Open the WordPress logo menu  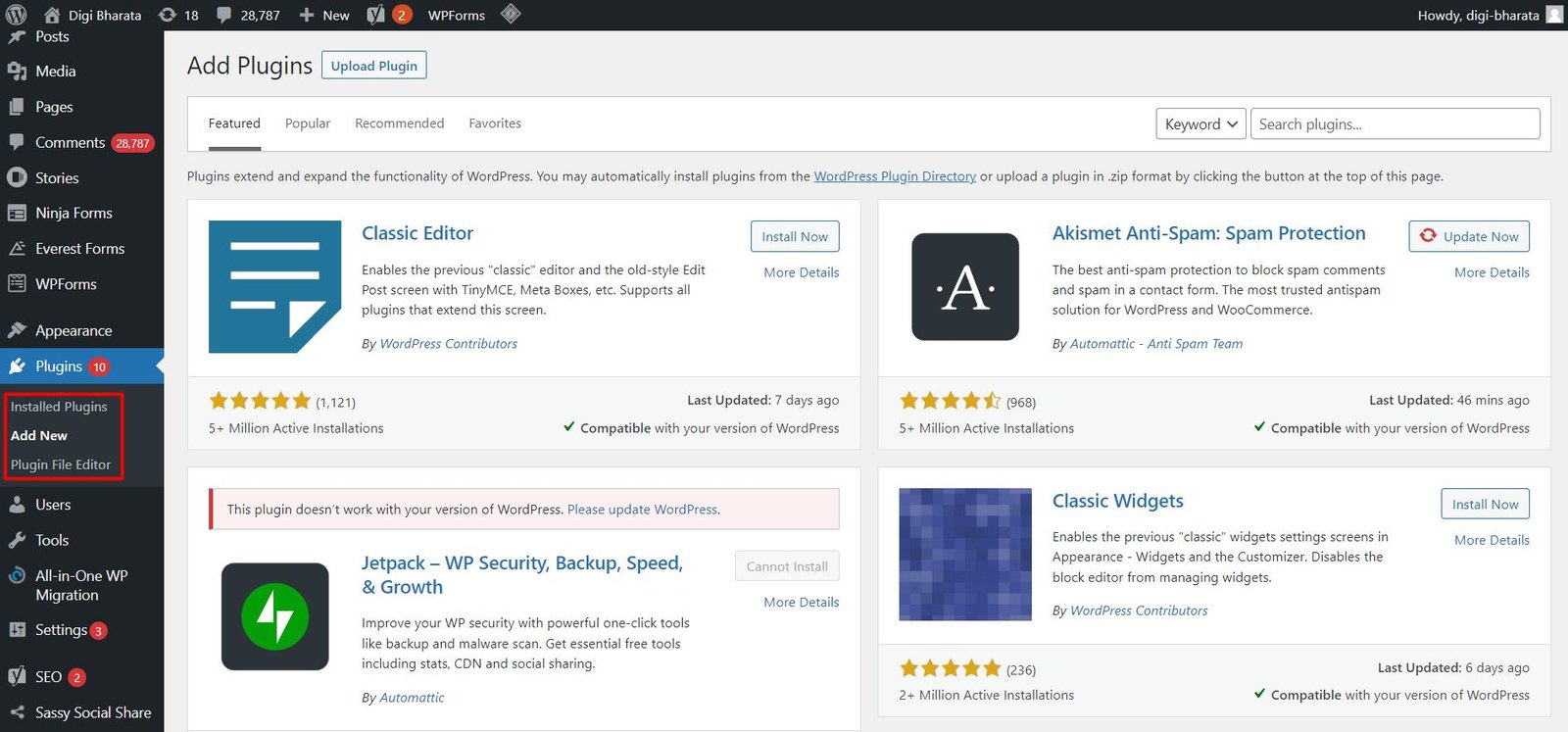(x=16, y=15)
